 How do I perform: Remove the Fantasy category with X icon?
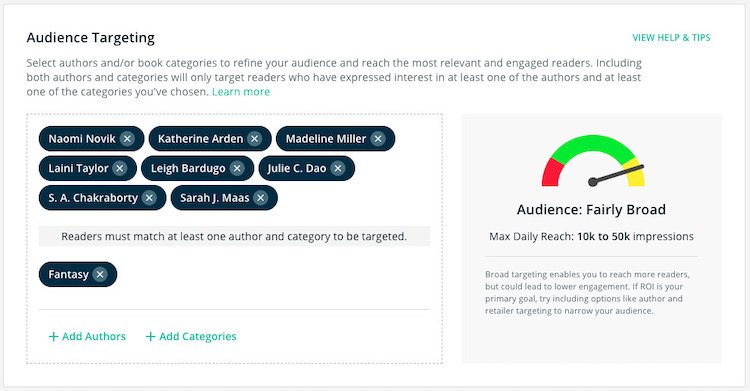99,275
